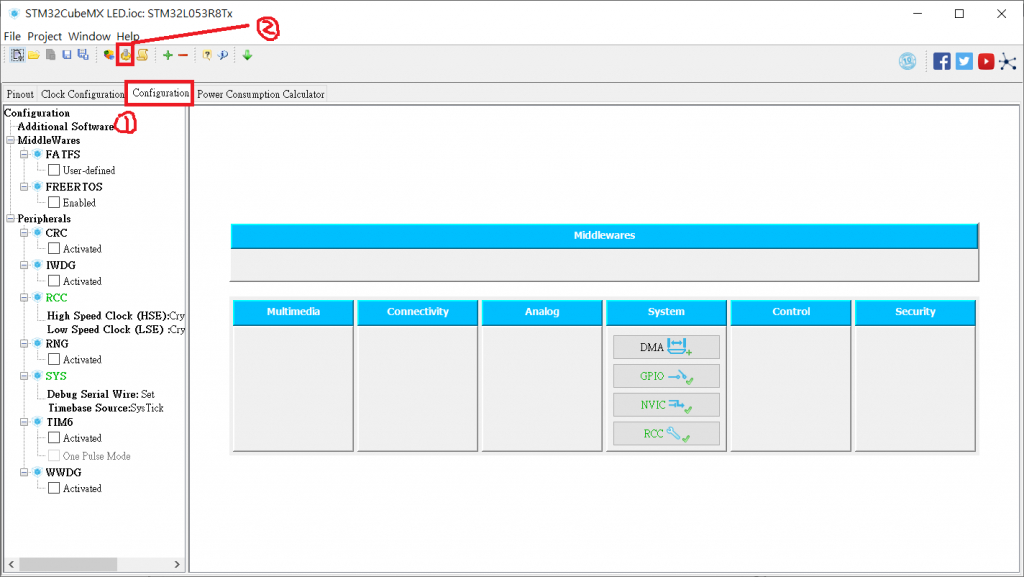Click the greyed document icon in toolbar
Image resolution: width=1024 pixels, height=577 pixels.
51,55
